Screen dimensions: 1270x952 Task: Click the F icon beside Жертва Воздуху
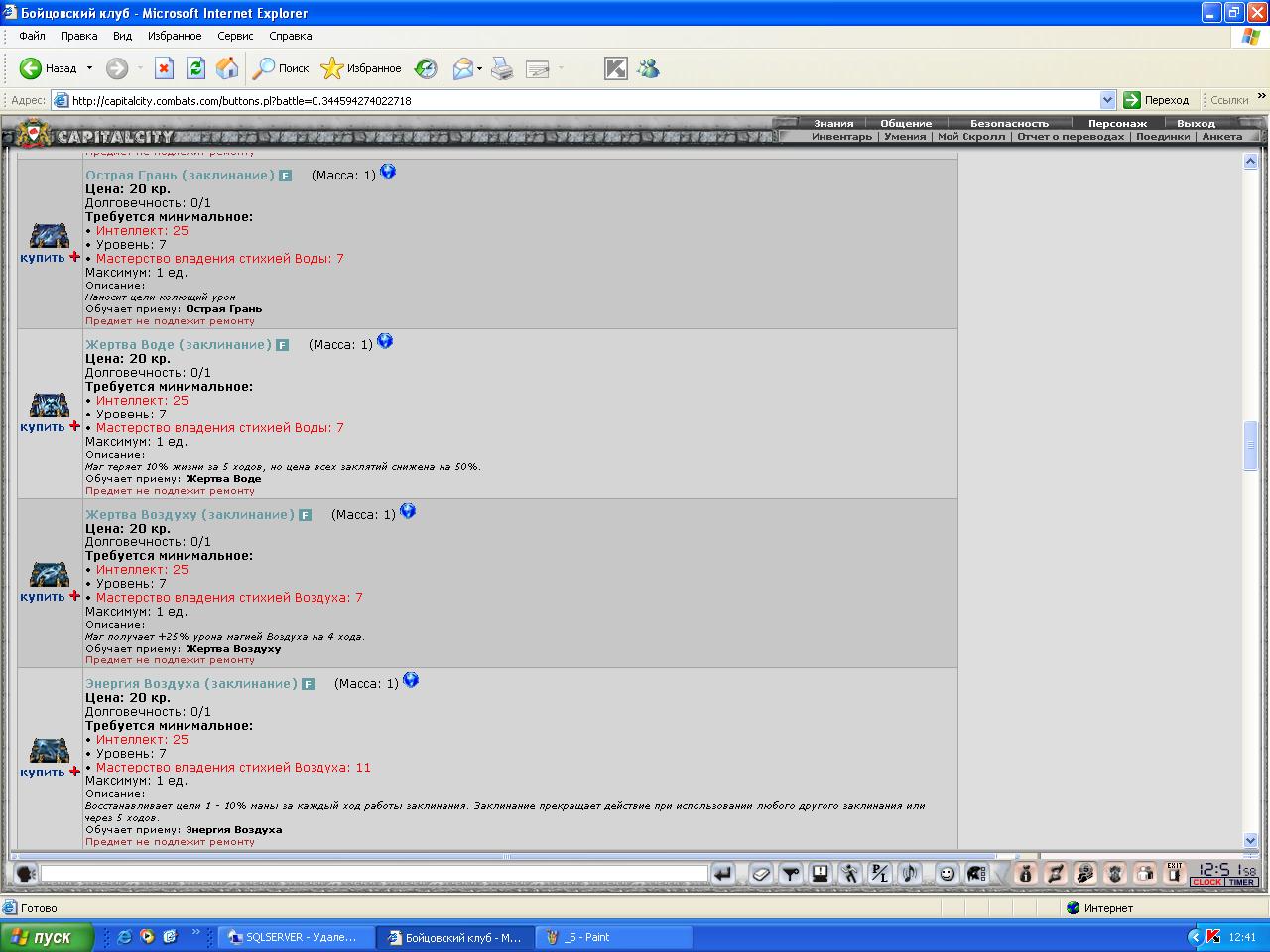point(306,515)
